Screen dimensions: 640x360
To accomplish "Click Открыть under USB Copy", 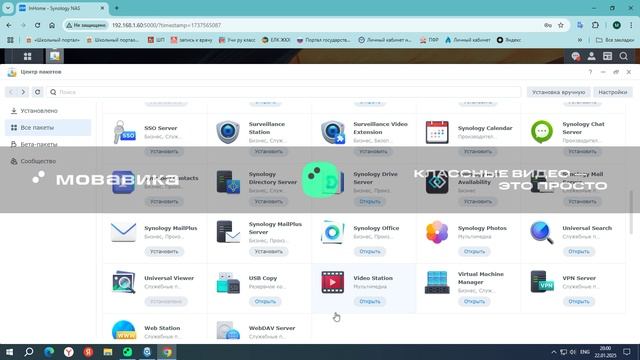I will (x=265, y=301).
